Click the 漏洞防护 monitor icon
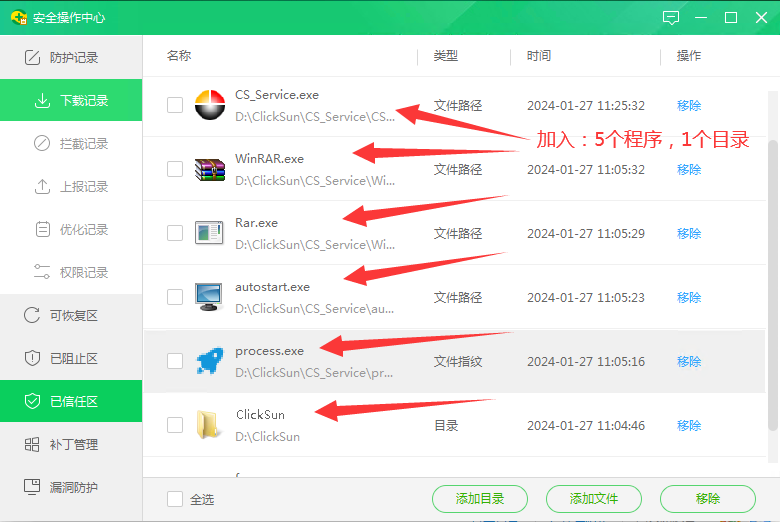Screen dimensions: 780x522 click(32, 487)
